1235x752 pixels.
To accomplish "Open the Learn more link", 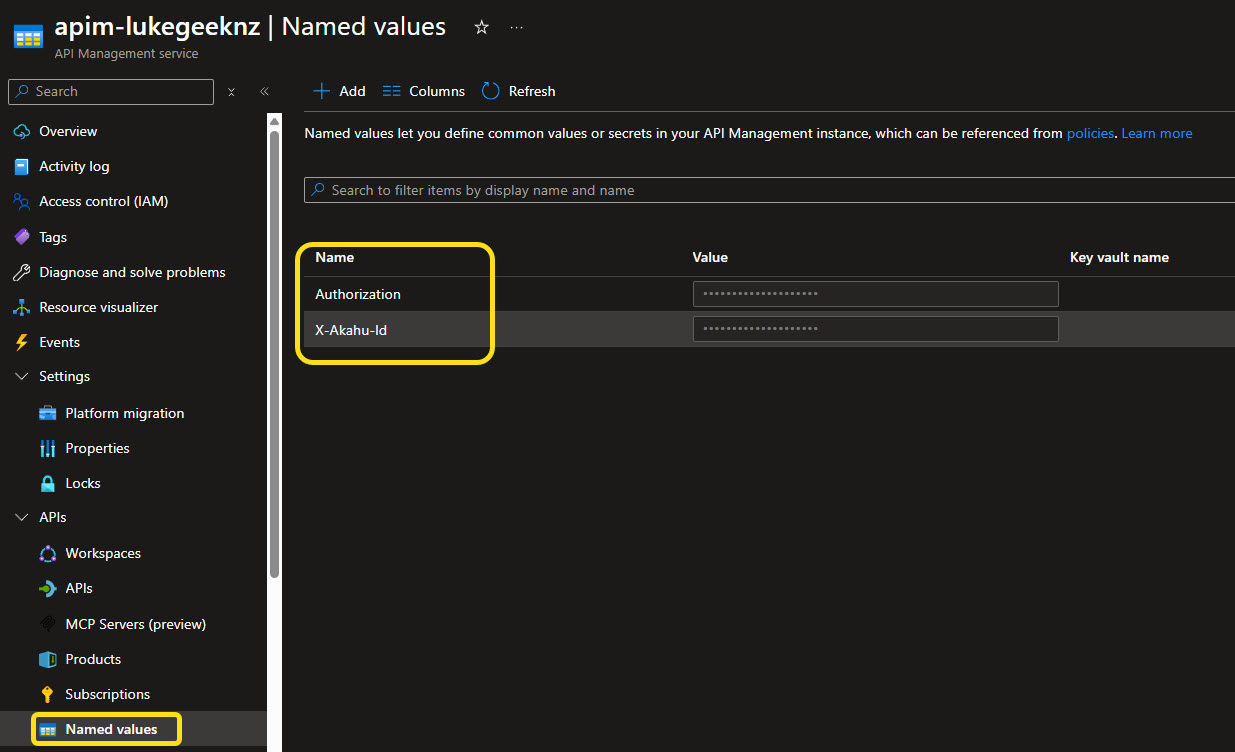I will tap(1157, 133).
